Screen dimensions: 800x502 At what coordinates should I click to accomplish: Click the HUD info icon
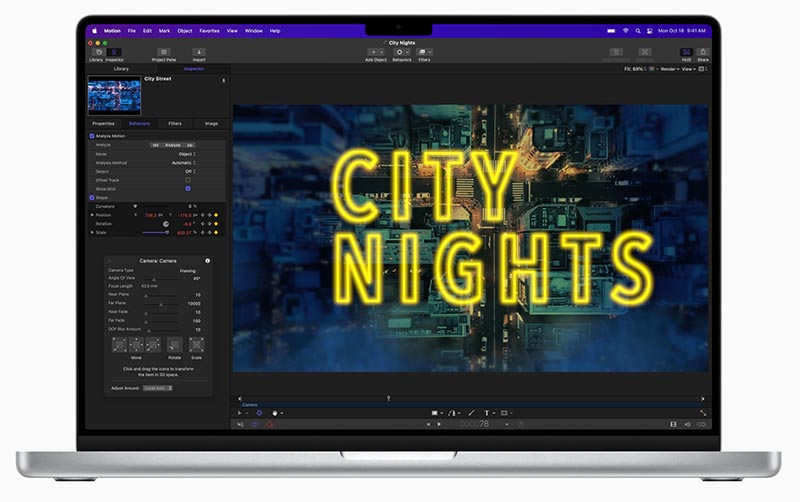(x=208, y=261)
